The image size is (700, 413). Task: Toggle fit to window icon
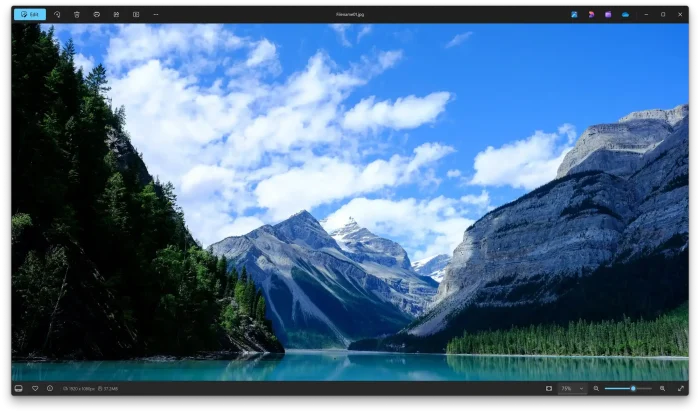tap(549, 388)
